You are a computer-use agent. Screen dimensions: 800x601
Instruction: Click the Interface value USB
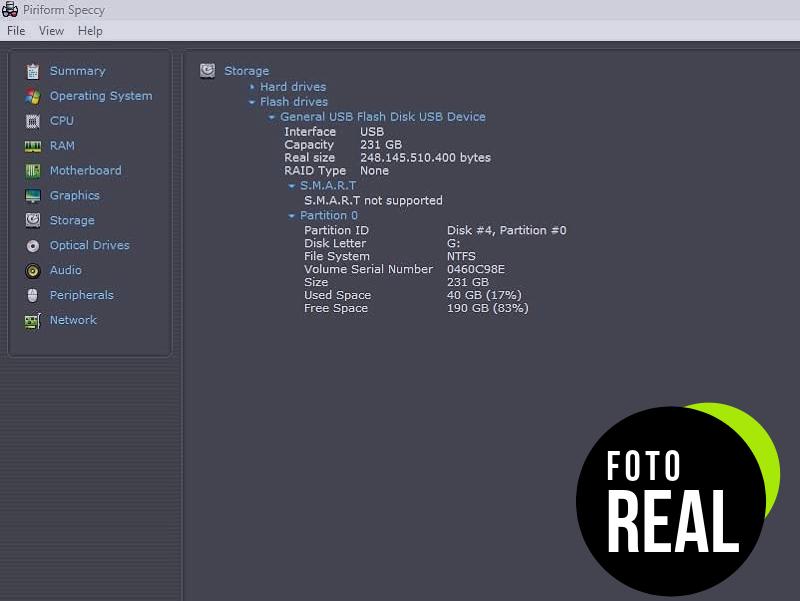[372, 132]
